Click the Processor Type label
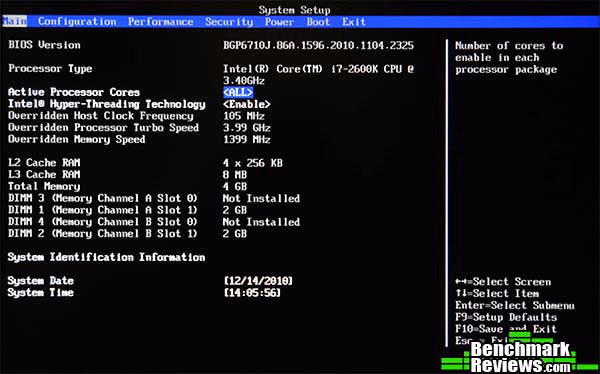 pyautogui.click(x=50, y=69)
